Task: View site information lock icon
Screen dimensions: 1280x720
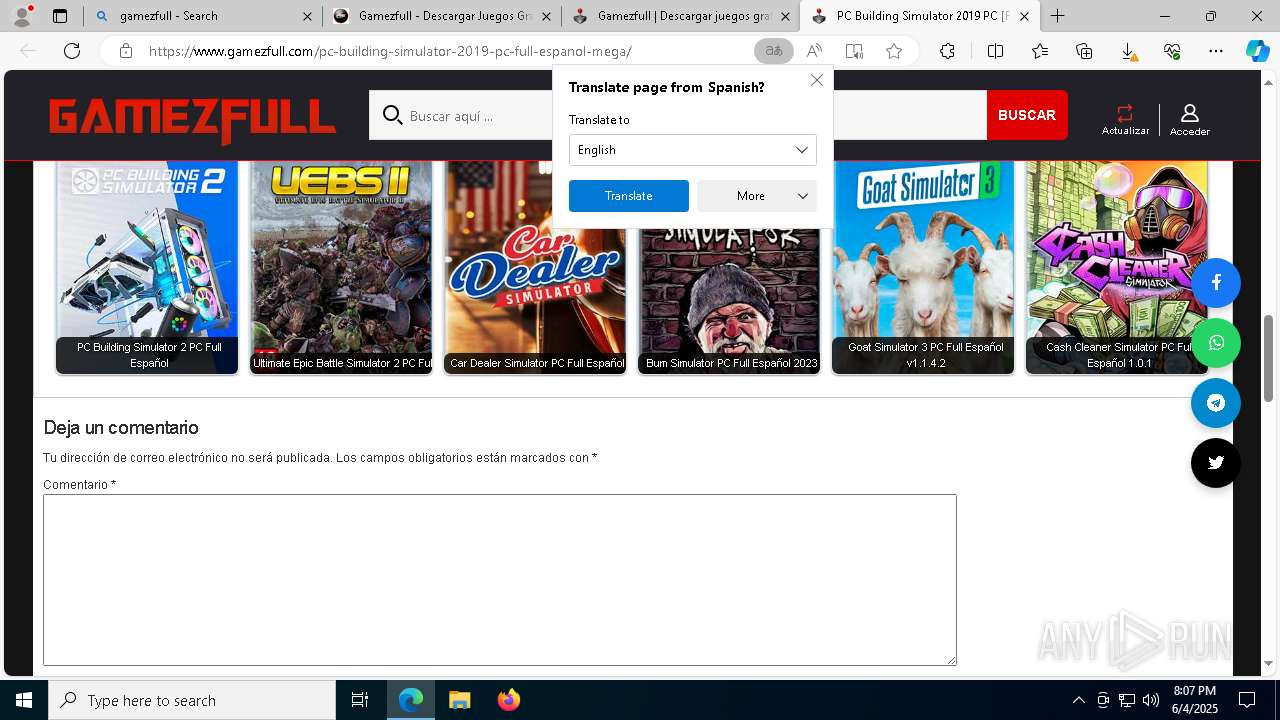Action: pos(126,51)
